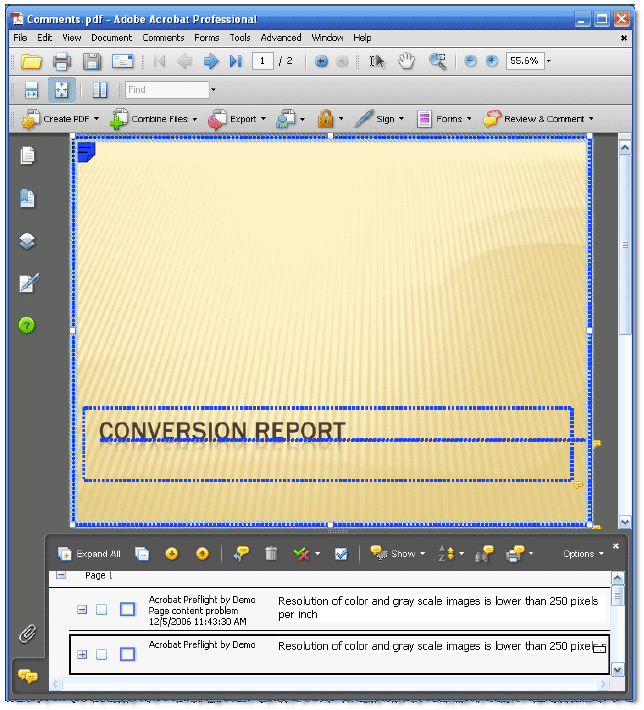Open the Show dropdown in comments panel
Image resolution: width=644 pixels, height=710 pixels.
[x=396, y=553]
